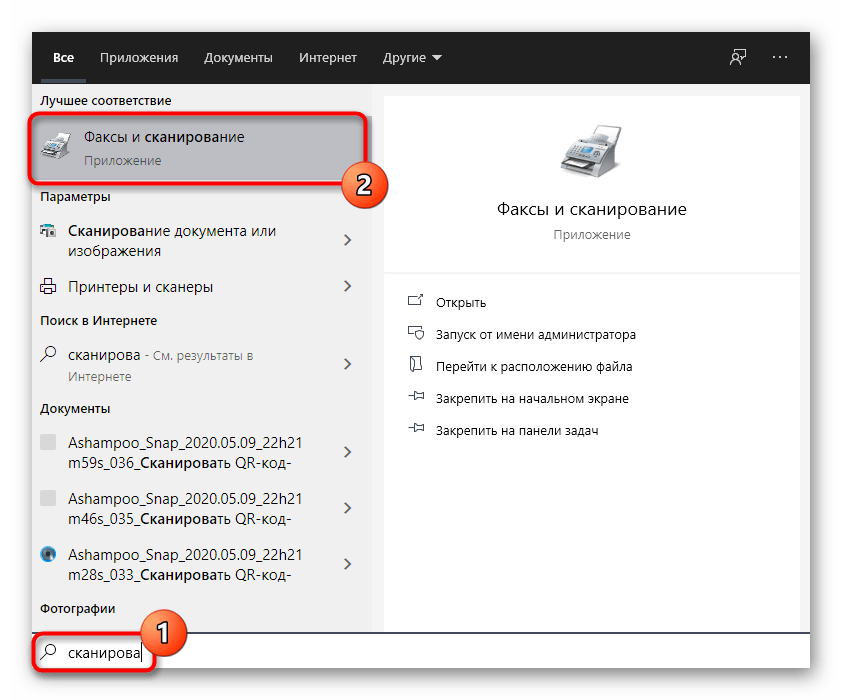Viewport: 842px width, 700px height.
Task: Switch to the 'Документы' tab
Action: (238, 58)
